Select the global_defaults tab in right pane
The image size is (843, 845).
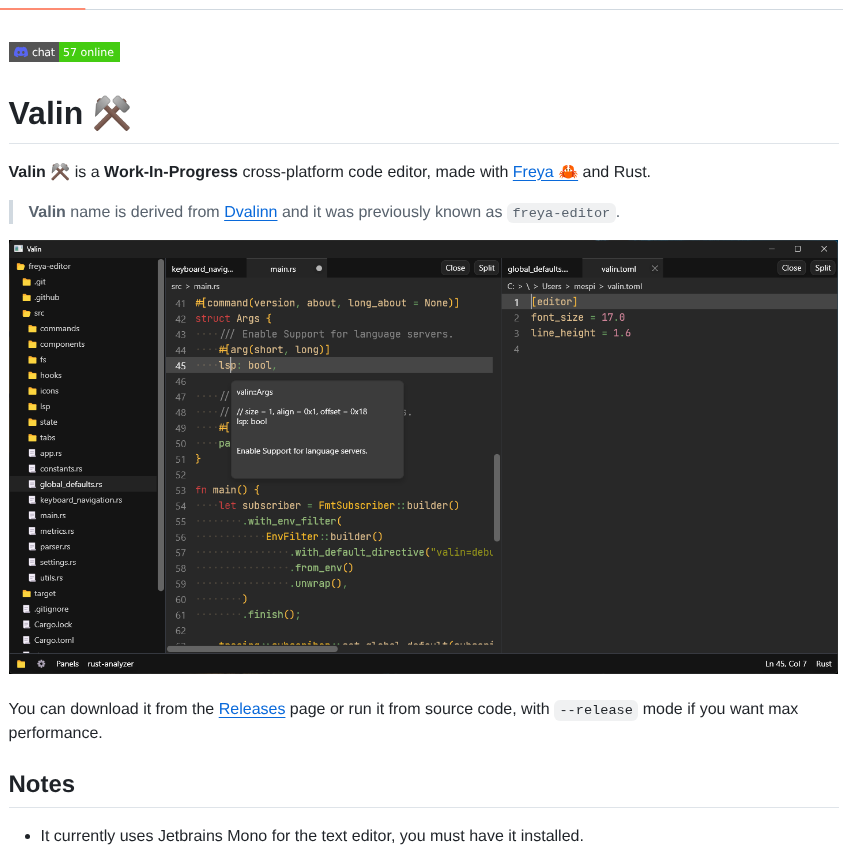point(538,268)
